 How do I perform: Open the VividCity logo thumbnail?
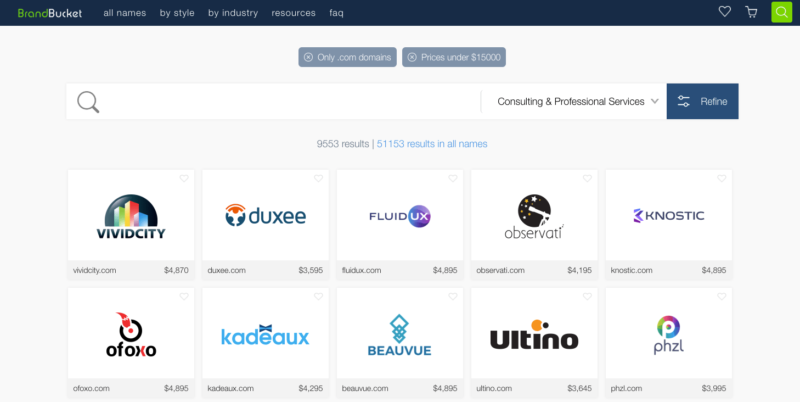pyautogui.click(x=131, y=216)
